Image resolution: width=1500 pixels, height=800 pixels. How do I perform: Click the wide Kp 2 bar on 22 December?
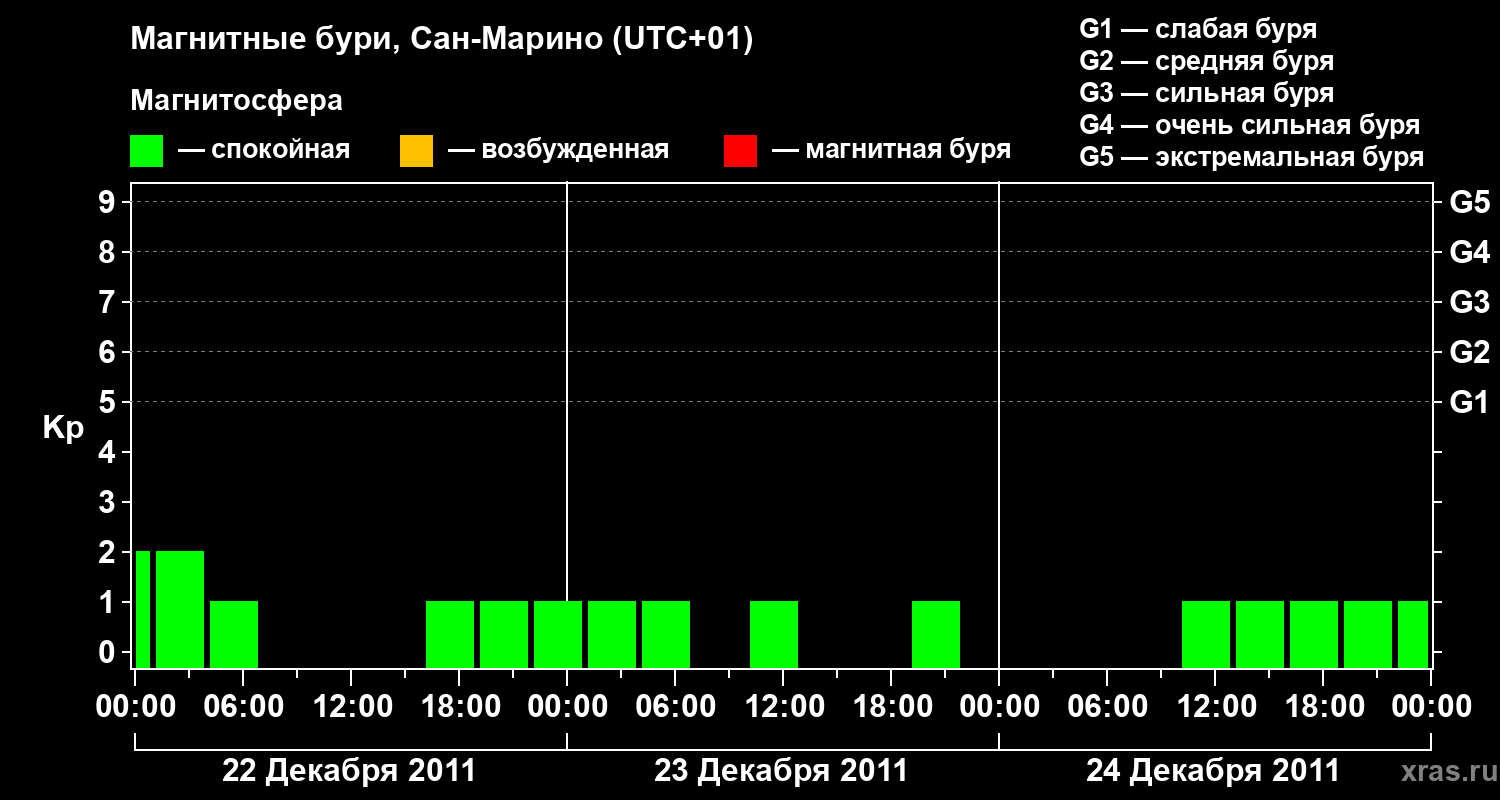click(x=180, y=609)
